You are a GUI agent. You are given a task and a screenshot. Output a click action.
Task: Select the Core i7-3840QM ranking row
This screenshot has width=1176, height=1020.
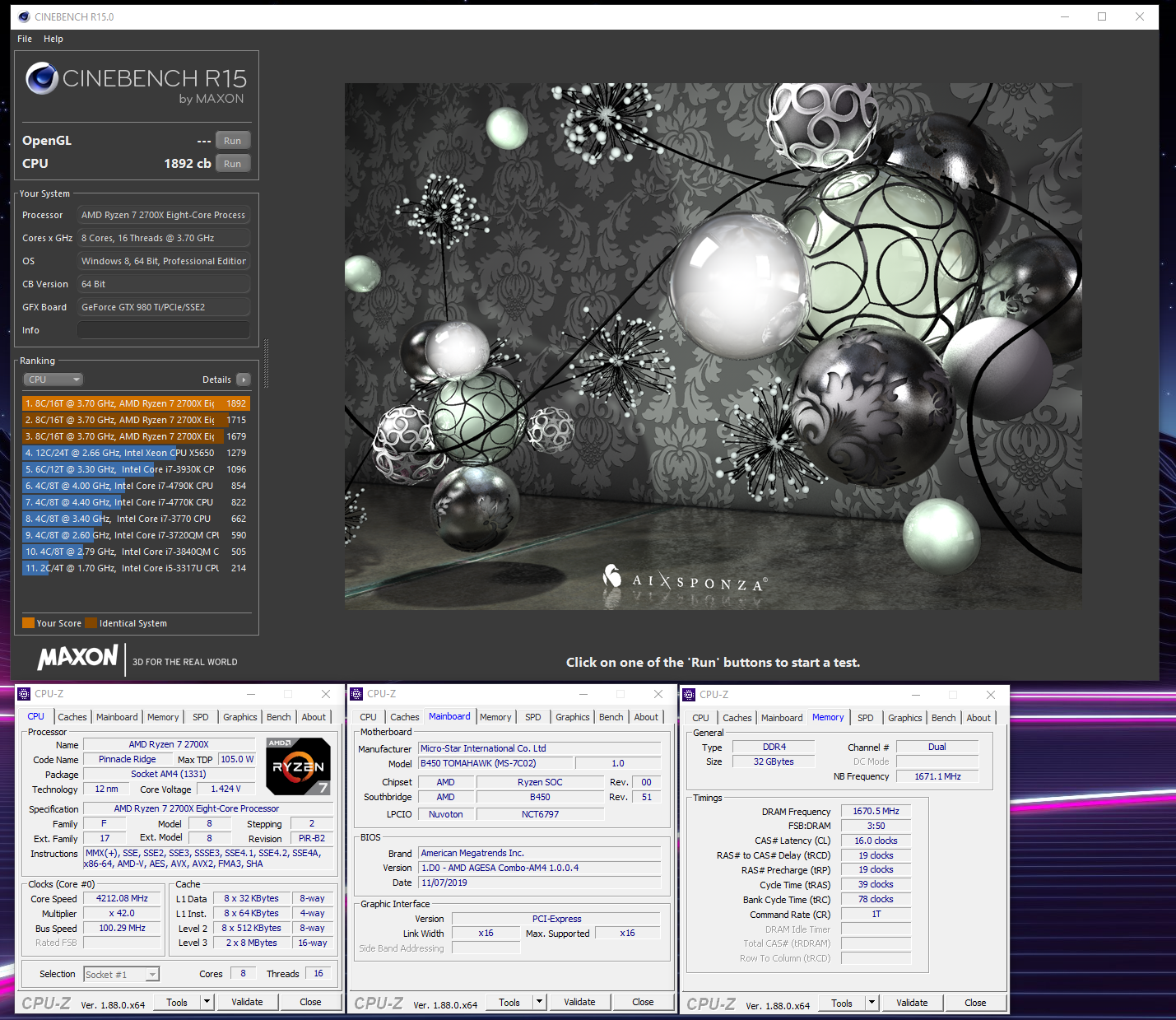(x=136, y=552)
